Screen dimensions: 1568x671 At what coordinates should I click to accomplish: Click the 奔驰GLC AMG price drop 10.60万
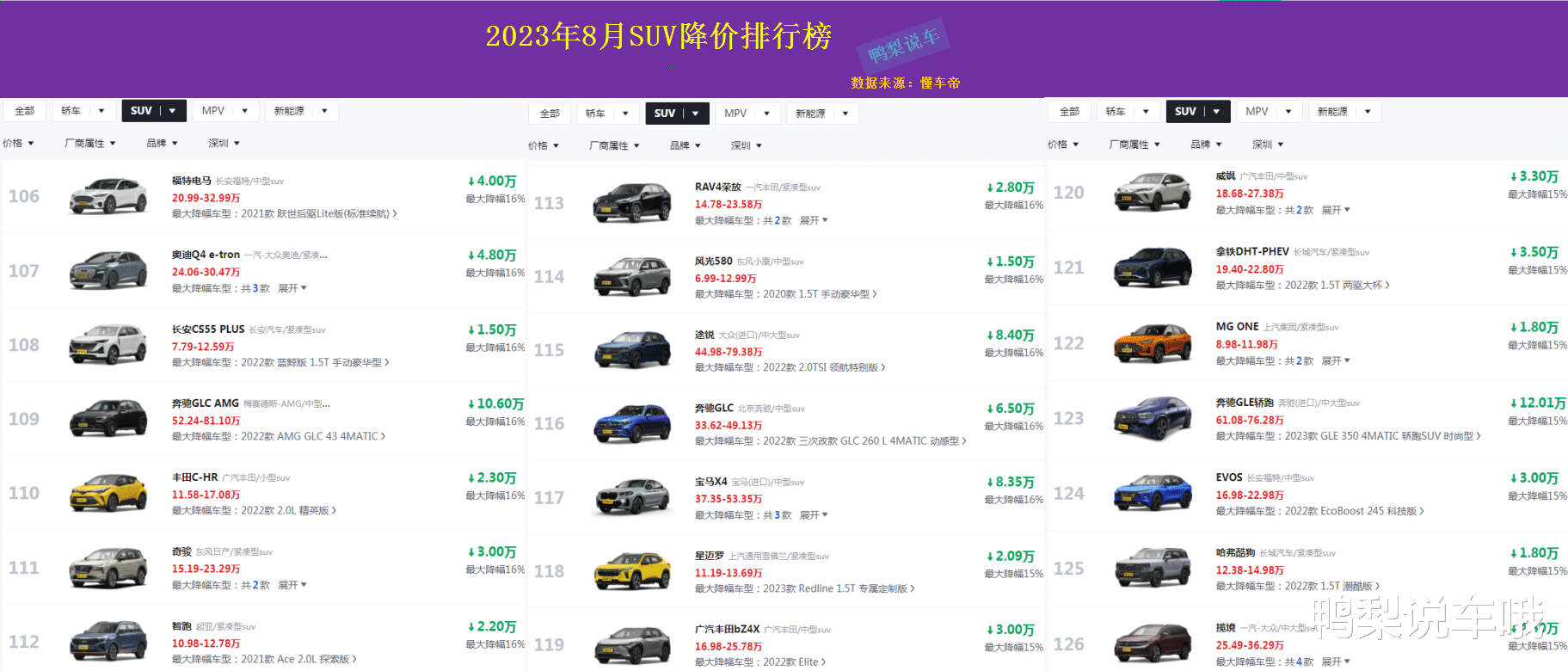point(495,403)
